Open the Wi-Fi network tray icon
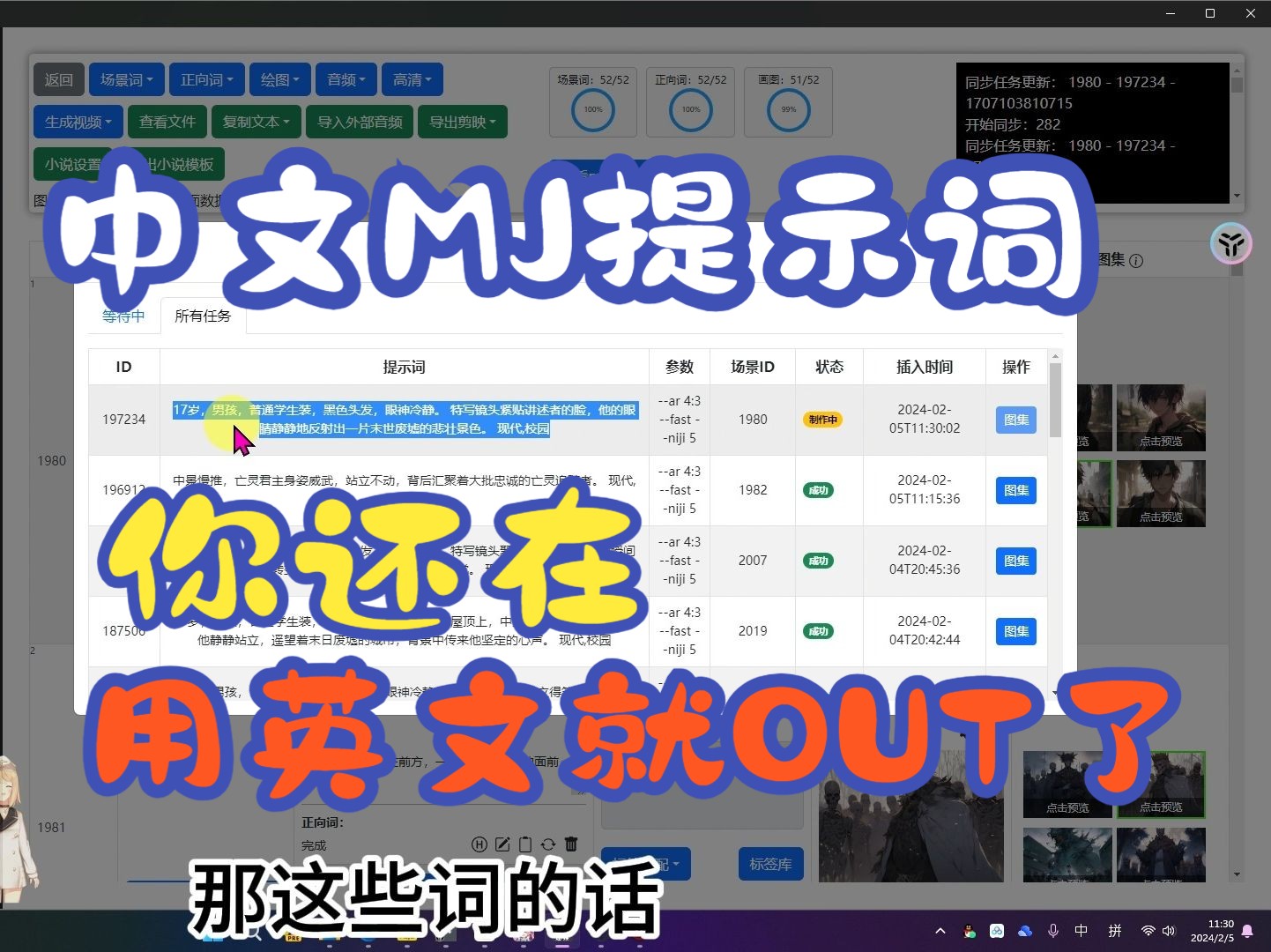Screen dimensions: 1271x952 click(1148, 931)
